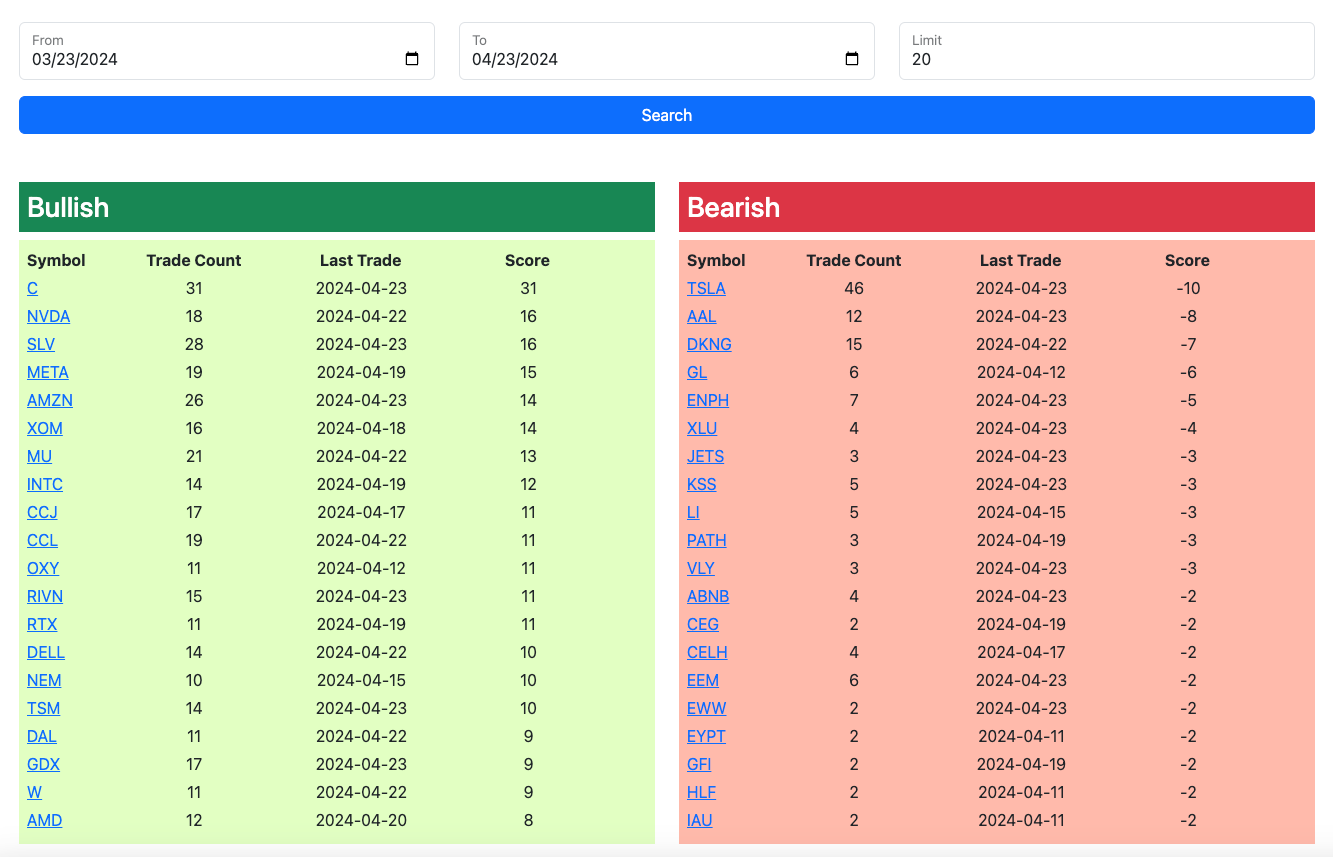
Task: Open the W symbol link
Action: 34,792
